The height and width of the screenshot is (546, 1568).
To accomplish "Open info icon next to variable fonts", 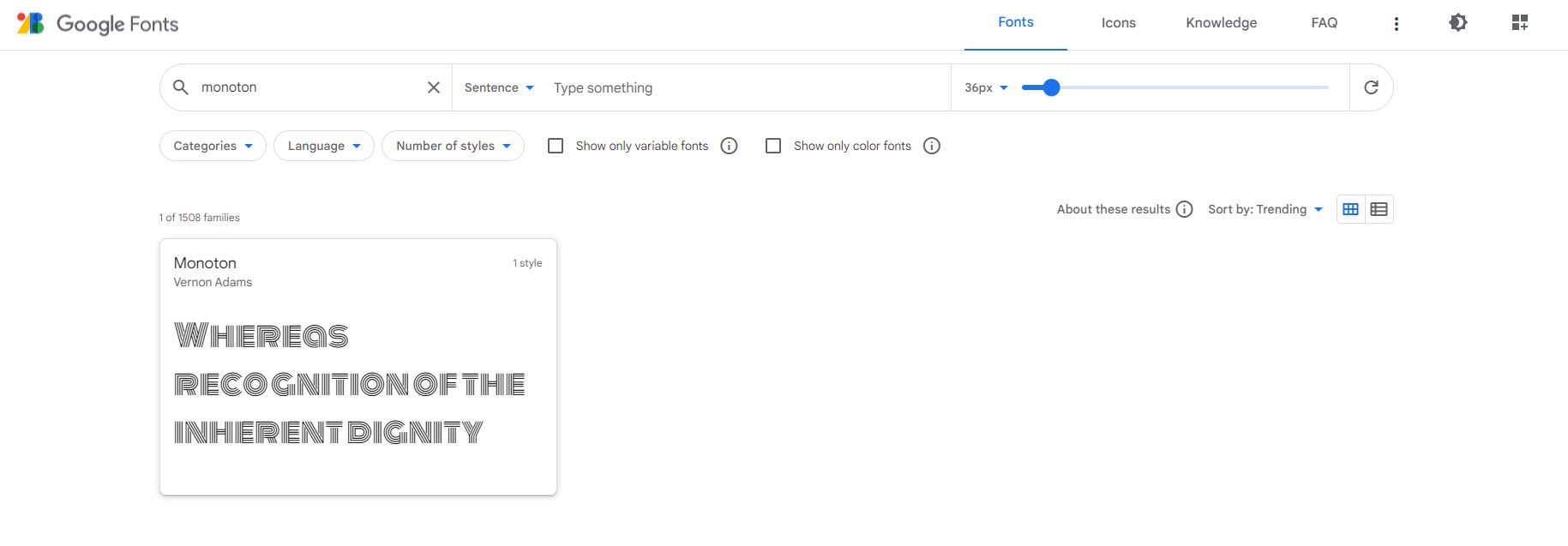I will coord(730,146).
